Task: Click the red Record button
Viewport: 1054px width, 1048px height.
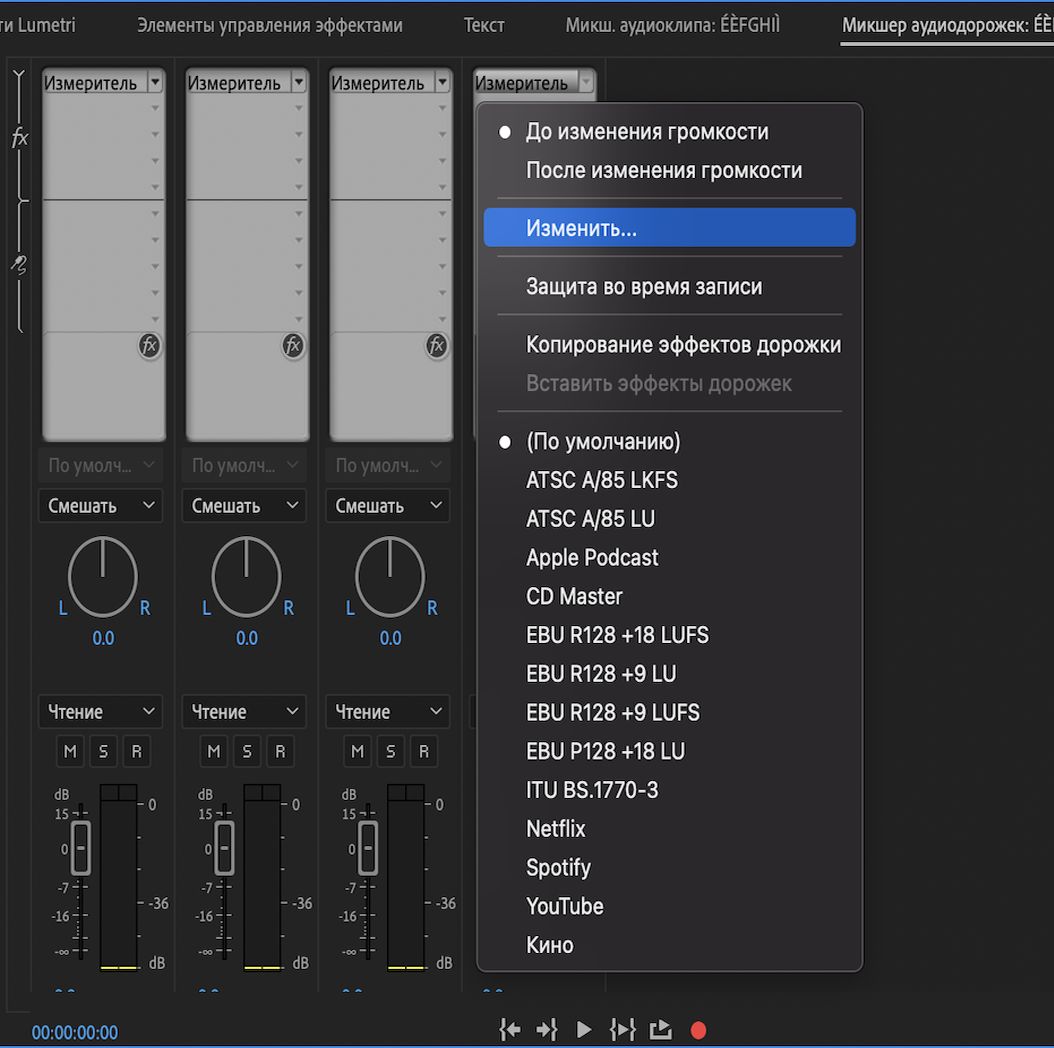Action: click(698, 1030)
